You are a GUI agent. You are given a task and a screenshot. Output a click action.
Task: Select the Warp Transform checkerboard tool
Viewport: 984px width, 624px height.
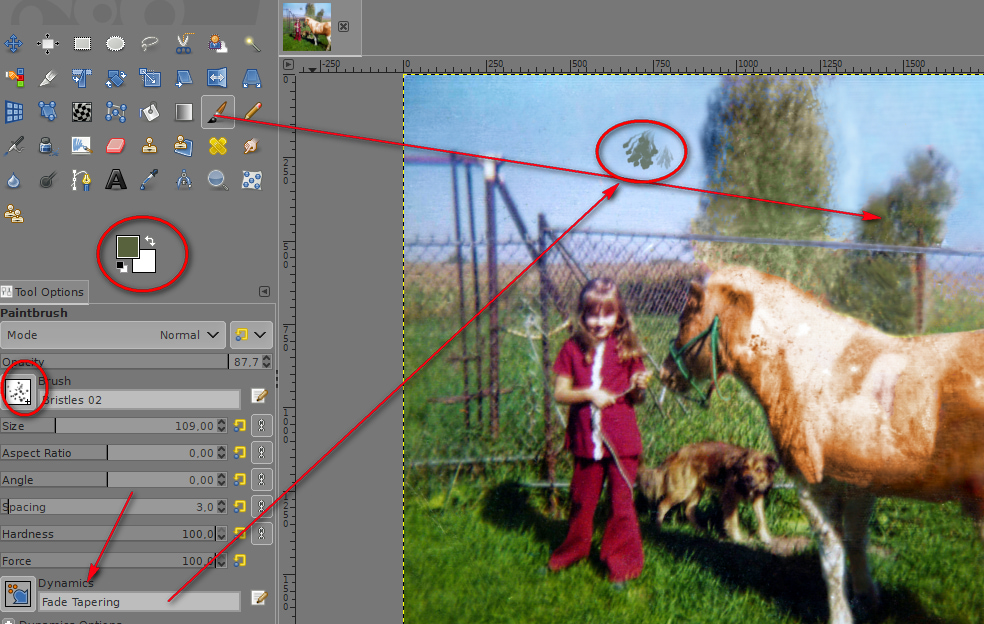pos(82,112)
